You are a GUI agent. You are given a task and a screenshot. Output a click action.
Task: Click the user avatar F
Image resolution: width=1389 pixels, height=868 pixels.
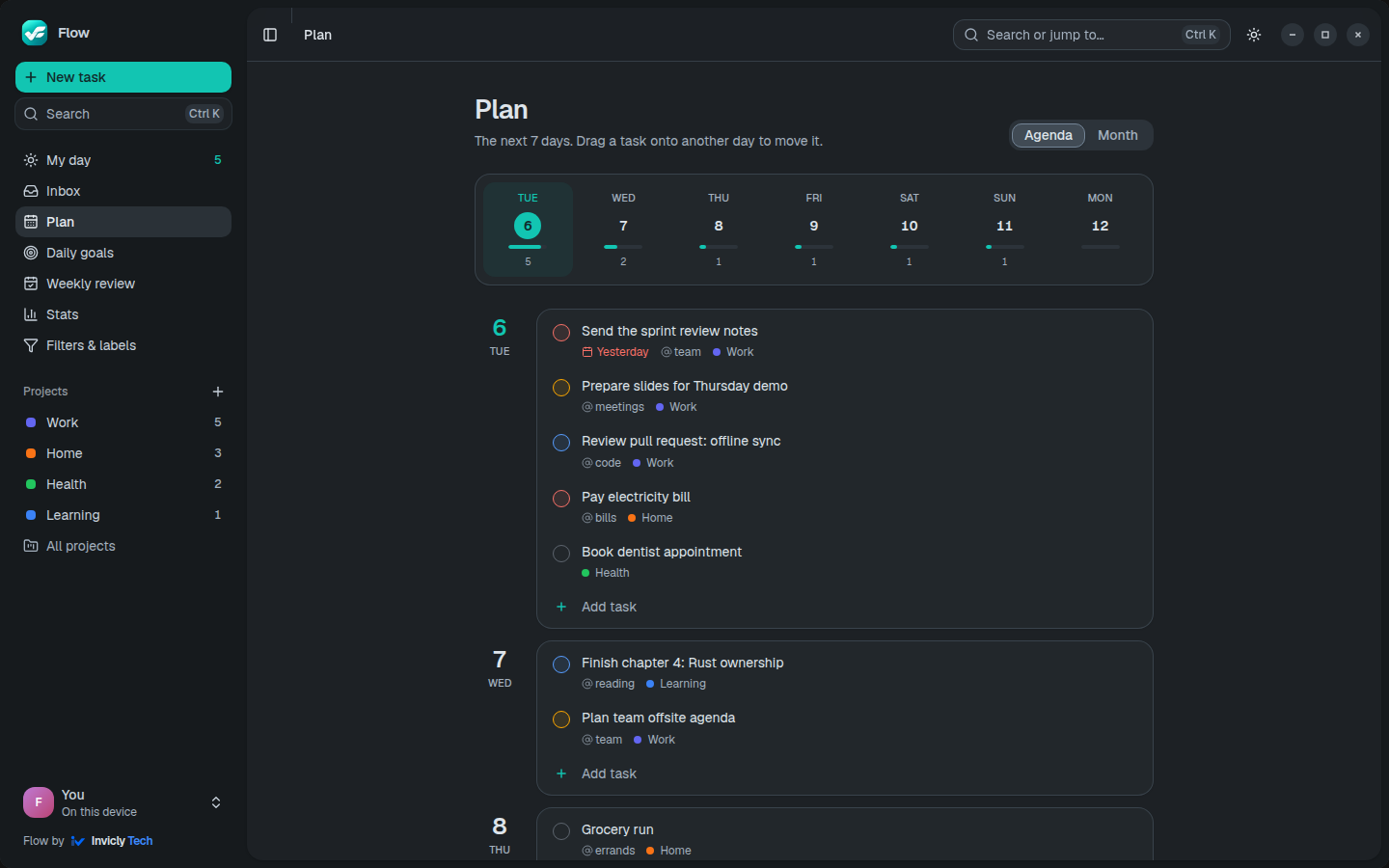tap(39, 802)
